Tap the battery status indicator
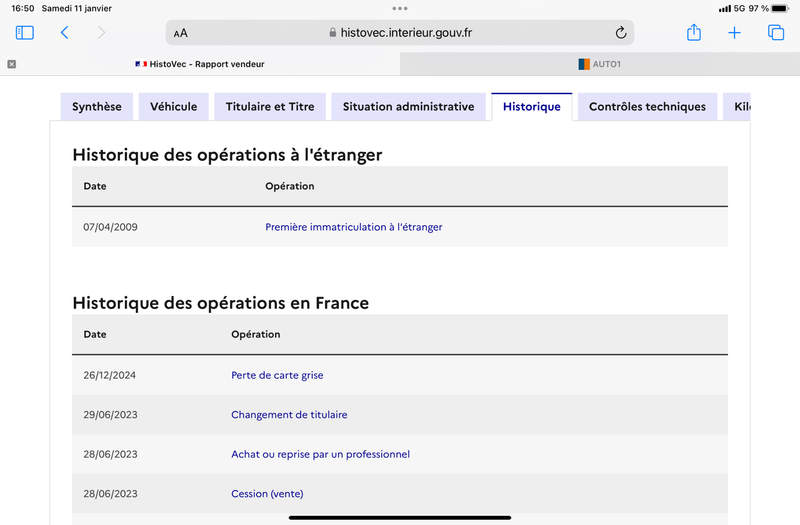 (x=781, y=8)
